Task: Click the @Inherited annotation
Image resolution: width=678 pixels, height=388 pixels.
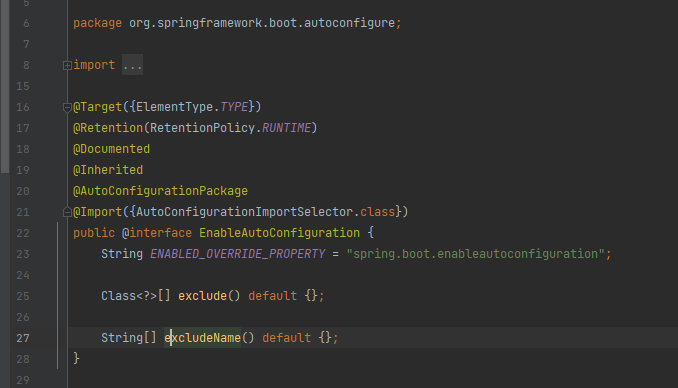Action: [108, 170]
